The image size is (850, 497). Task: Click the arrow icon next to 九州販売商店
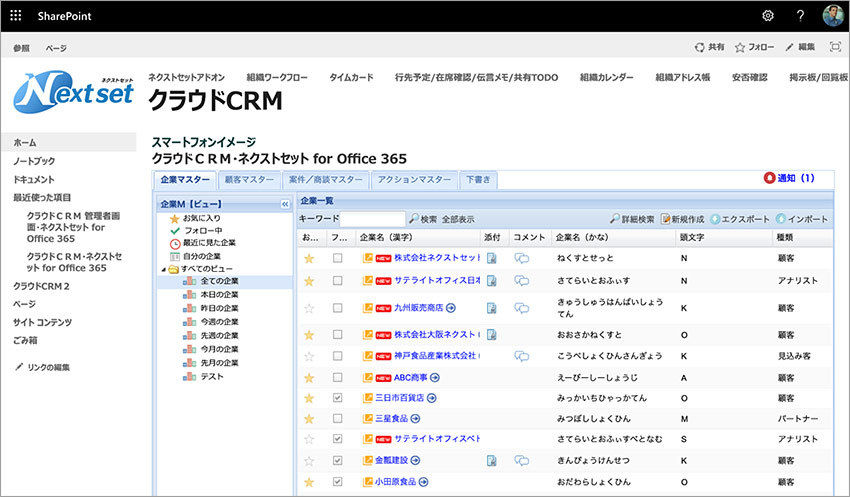[450, 308]
